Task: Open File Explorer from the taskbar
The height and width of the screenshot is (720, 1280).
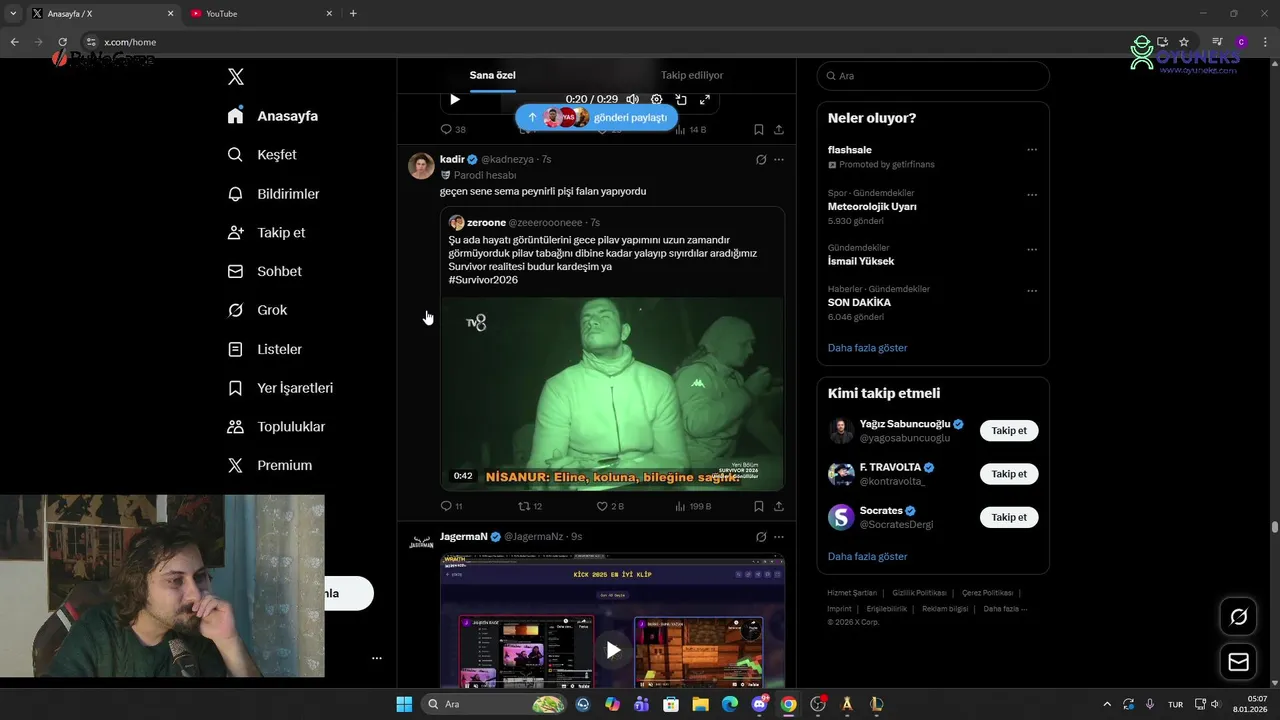Action: point(701,704)
